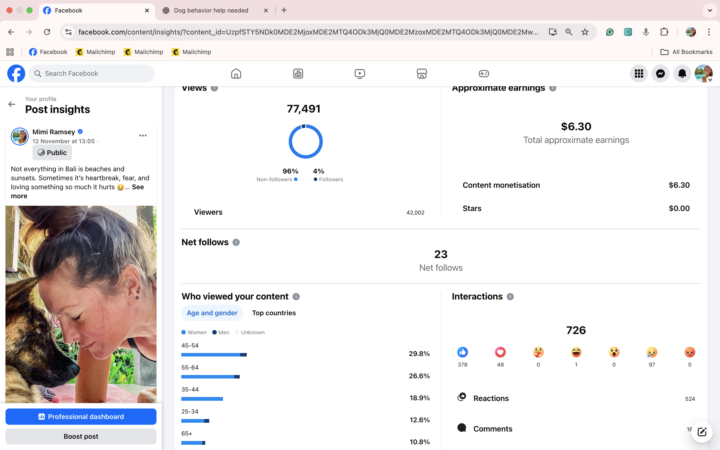720x450 pixels.
Task: Click the info icon next to Net follows
Action: click(x=236, y=242)
